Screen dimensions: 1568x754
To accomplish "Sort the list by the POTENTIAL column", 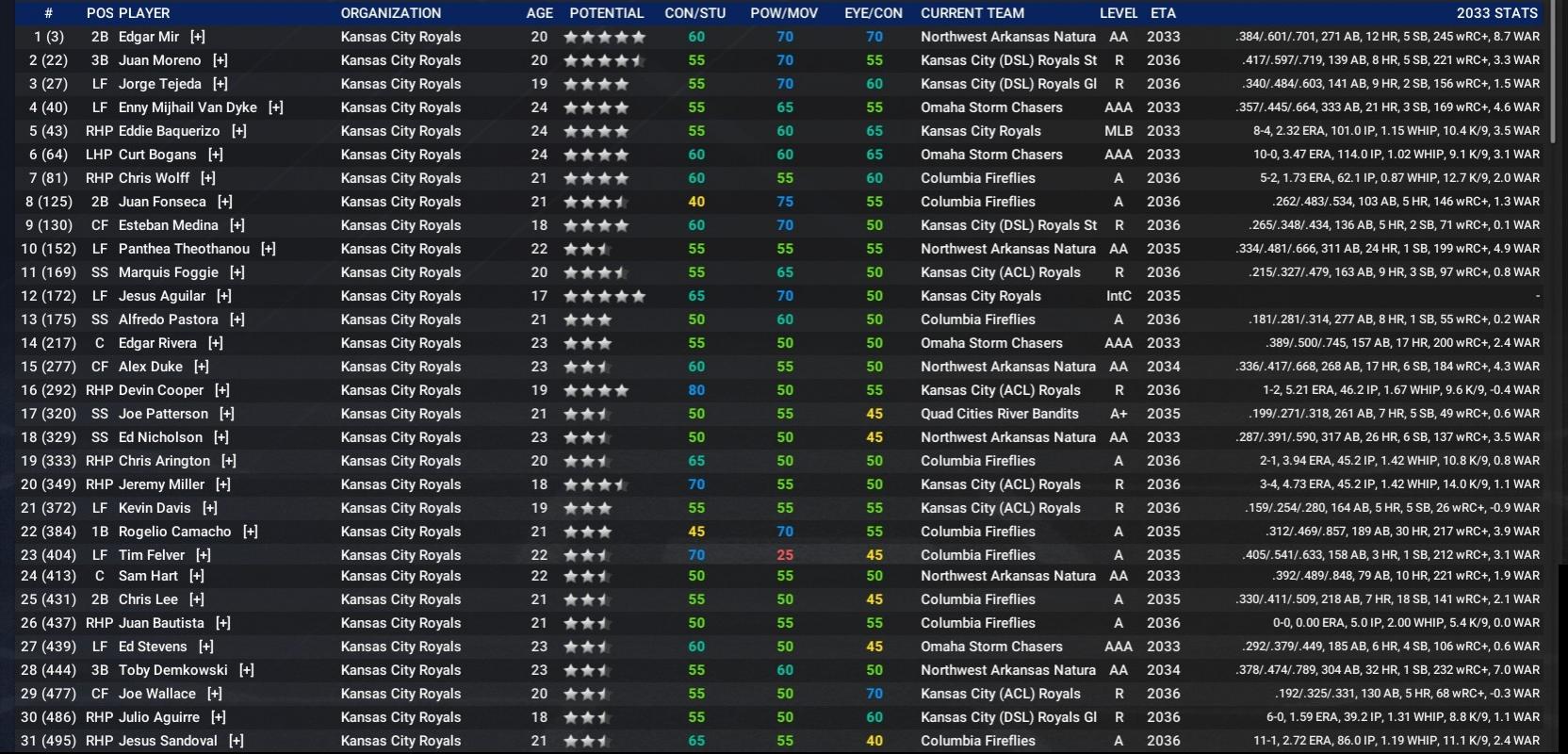I will [x=606, y=13].
